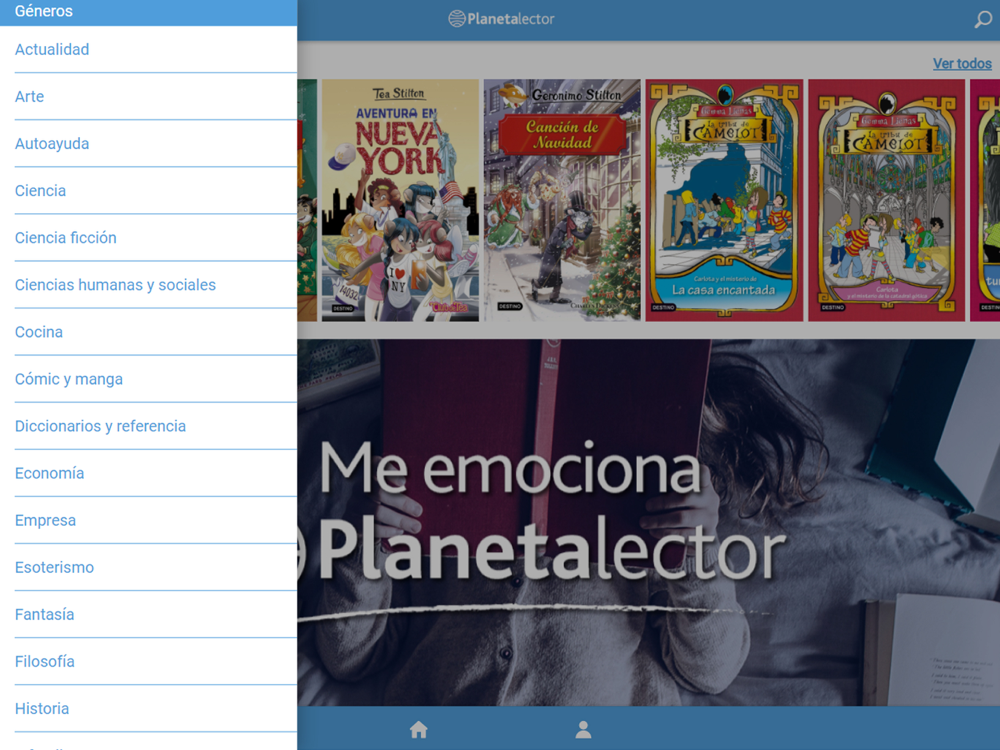Select the Arte genre
The image size is (1000, 750).
point(149,96)
